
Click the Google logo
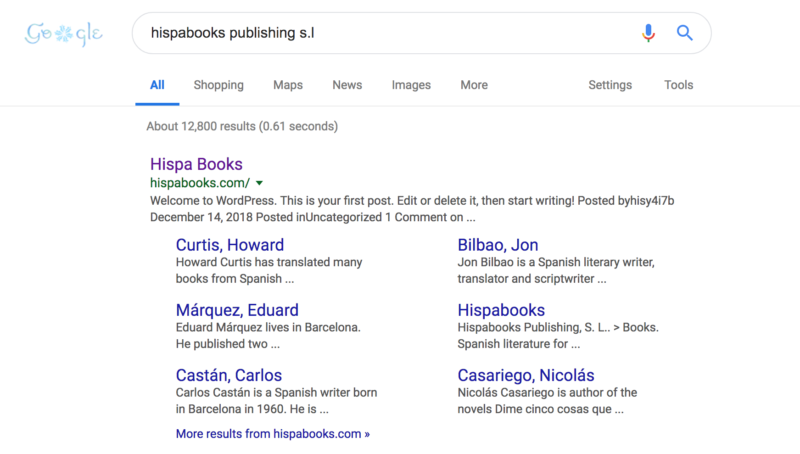(x=64, y=34)
